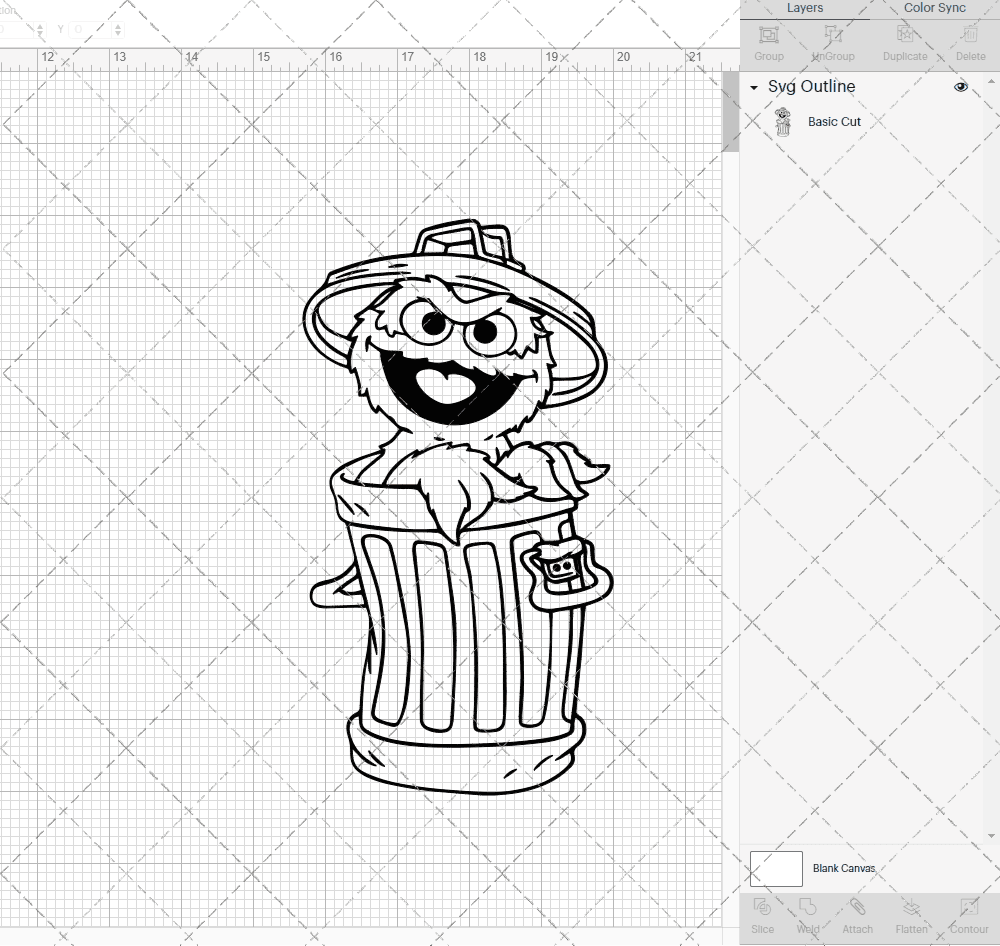This screenshot has height=946, width=1000.
Task: Switch to the Layers tab
Action: pos(804,8)
